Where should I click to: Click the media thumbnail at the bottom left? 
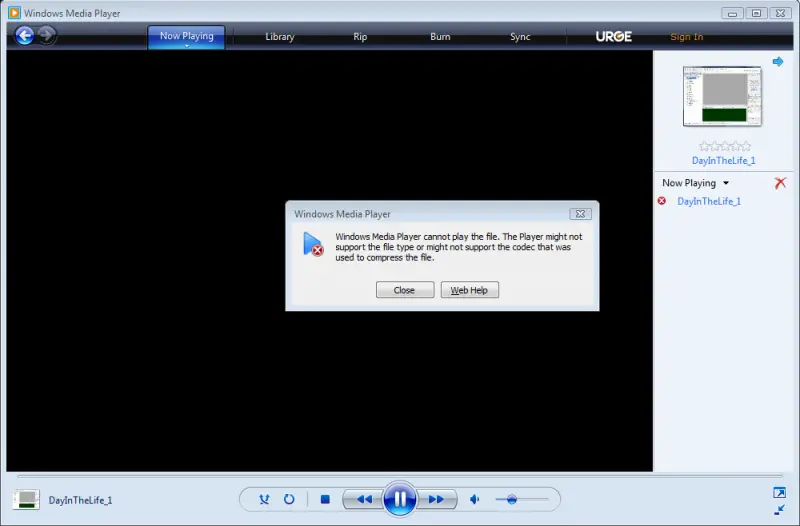click(x=26, y=499)
